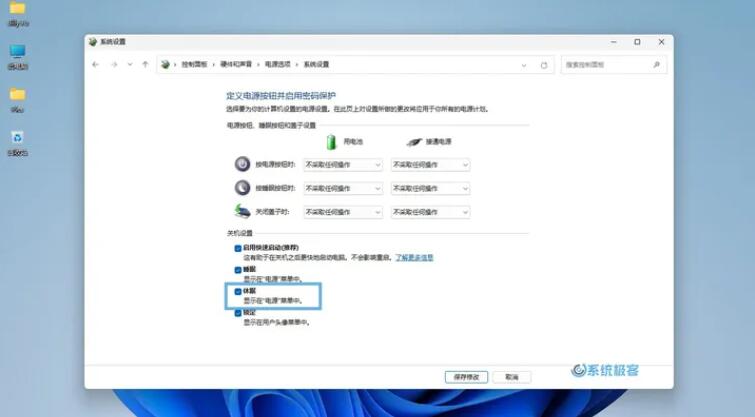Close the 系统设置 window
755x417 pixels.
coord(661,42)
